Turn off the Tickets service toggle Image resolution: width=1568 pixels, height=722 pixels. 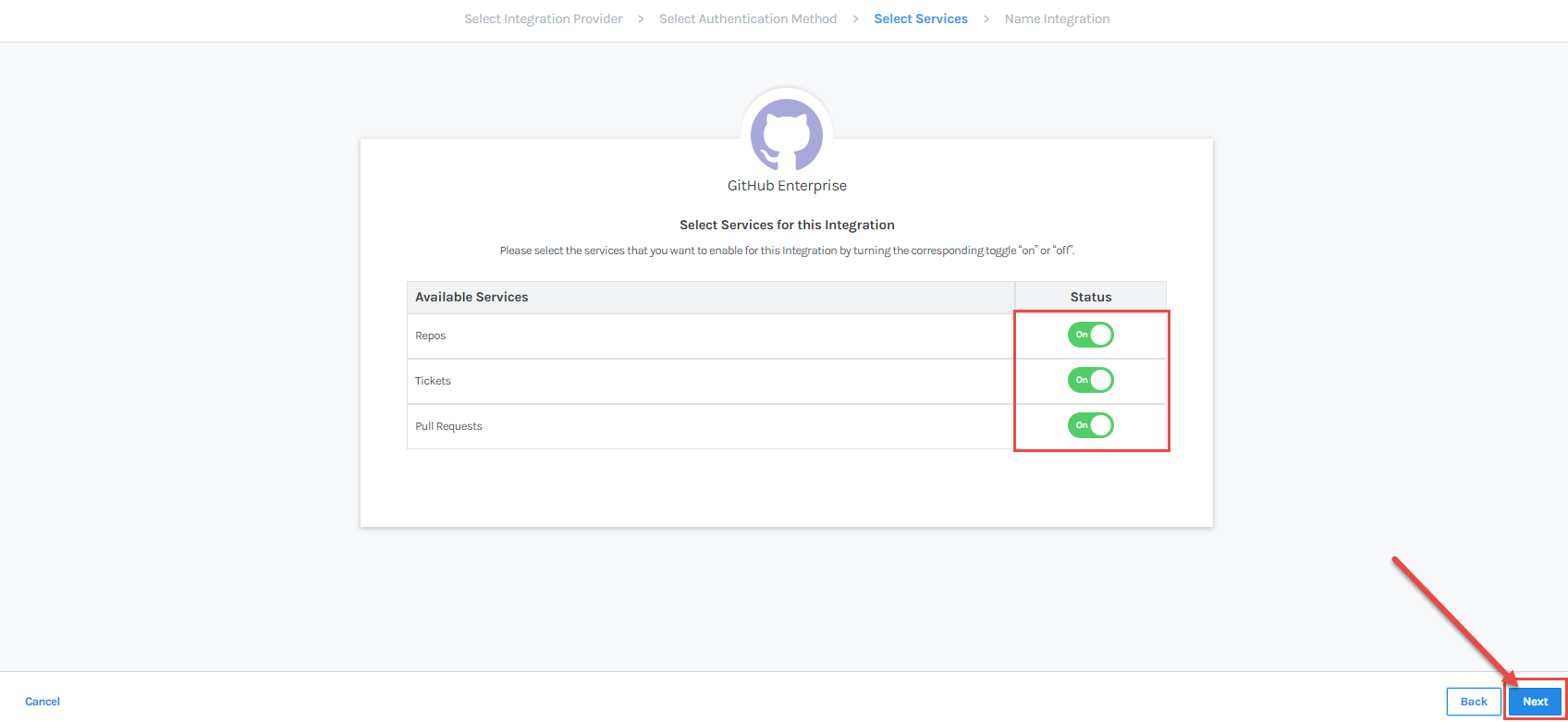pos(1090,380)
